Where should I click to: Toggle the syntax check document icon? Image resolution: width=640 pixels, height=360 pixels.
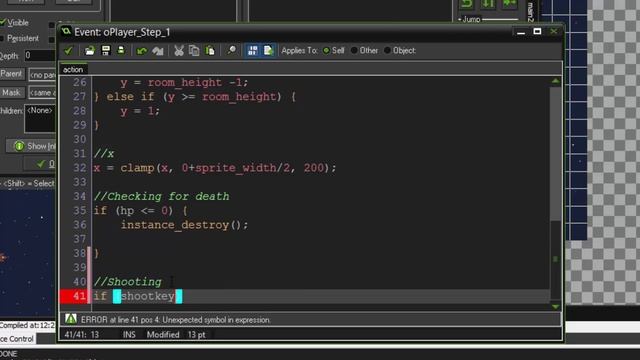coord(268,51)
